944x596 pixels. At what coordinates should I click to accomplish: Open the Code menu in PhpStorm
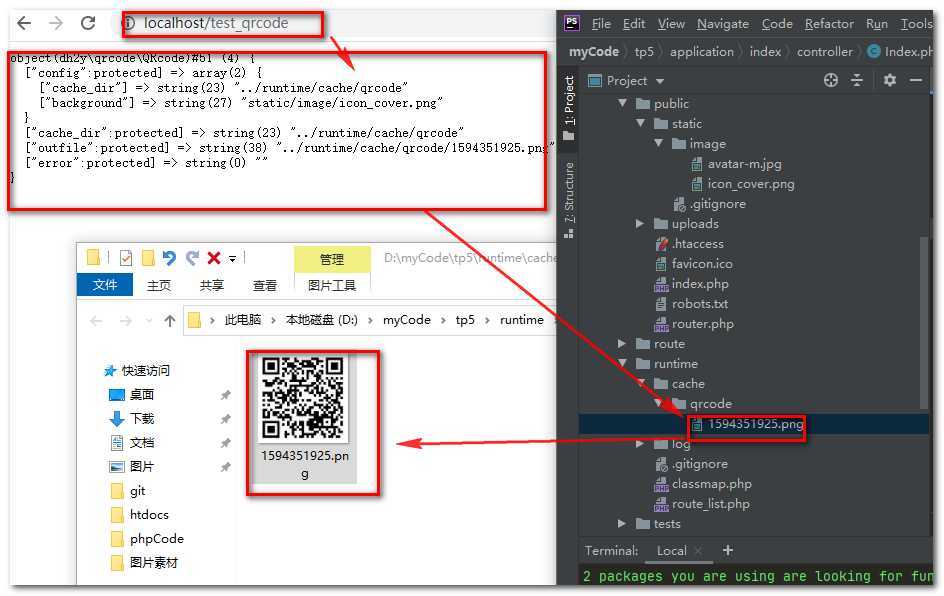(777, 23)
